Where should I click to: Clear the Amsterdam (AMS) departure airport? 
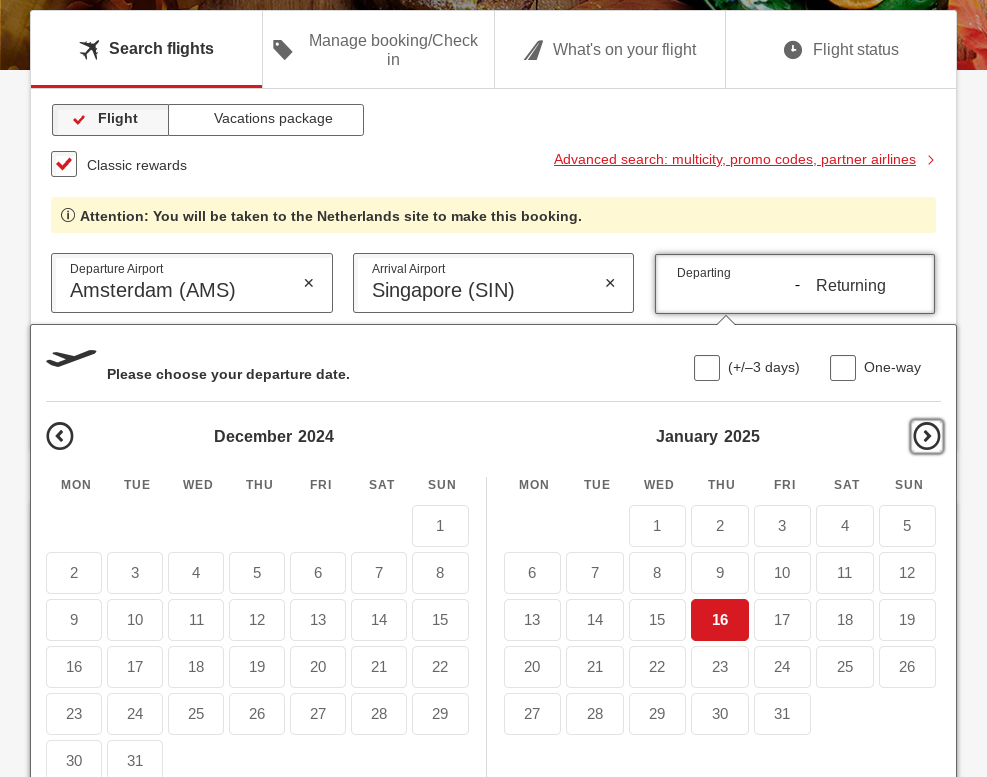(308, 283)
